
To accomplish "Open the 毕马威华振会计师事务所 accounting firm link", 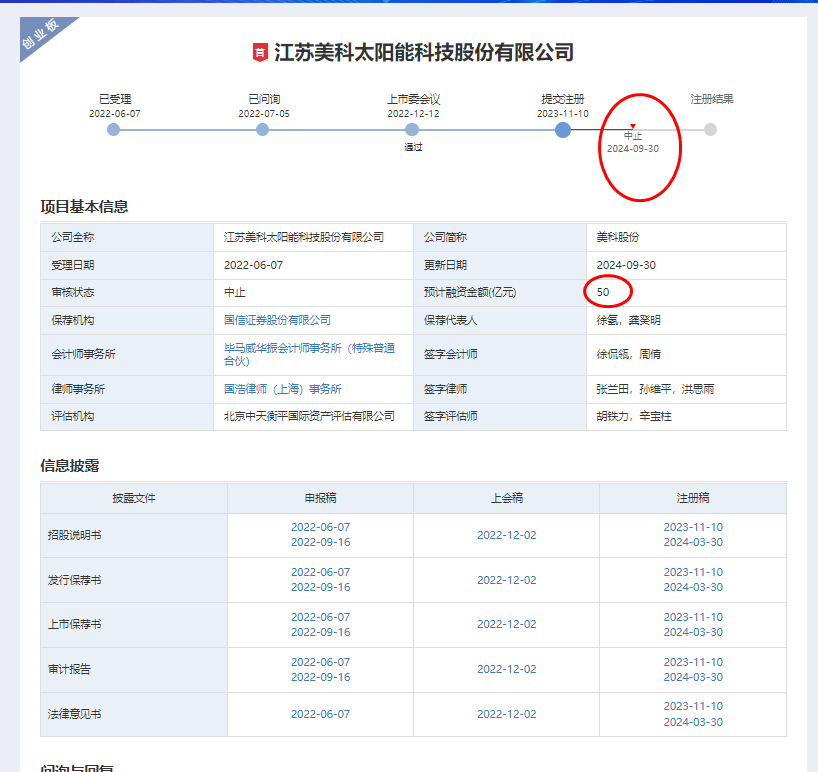I will pyautogui.click(x=309, y=354).
